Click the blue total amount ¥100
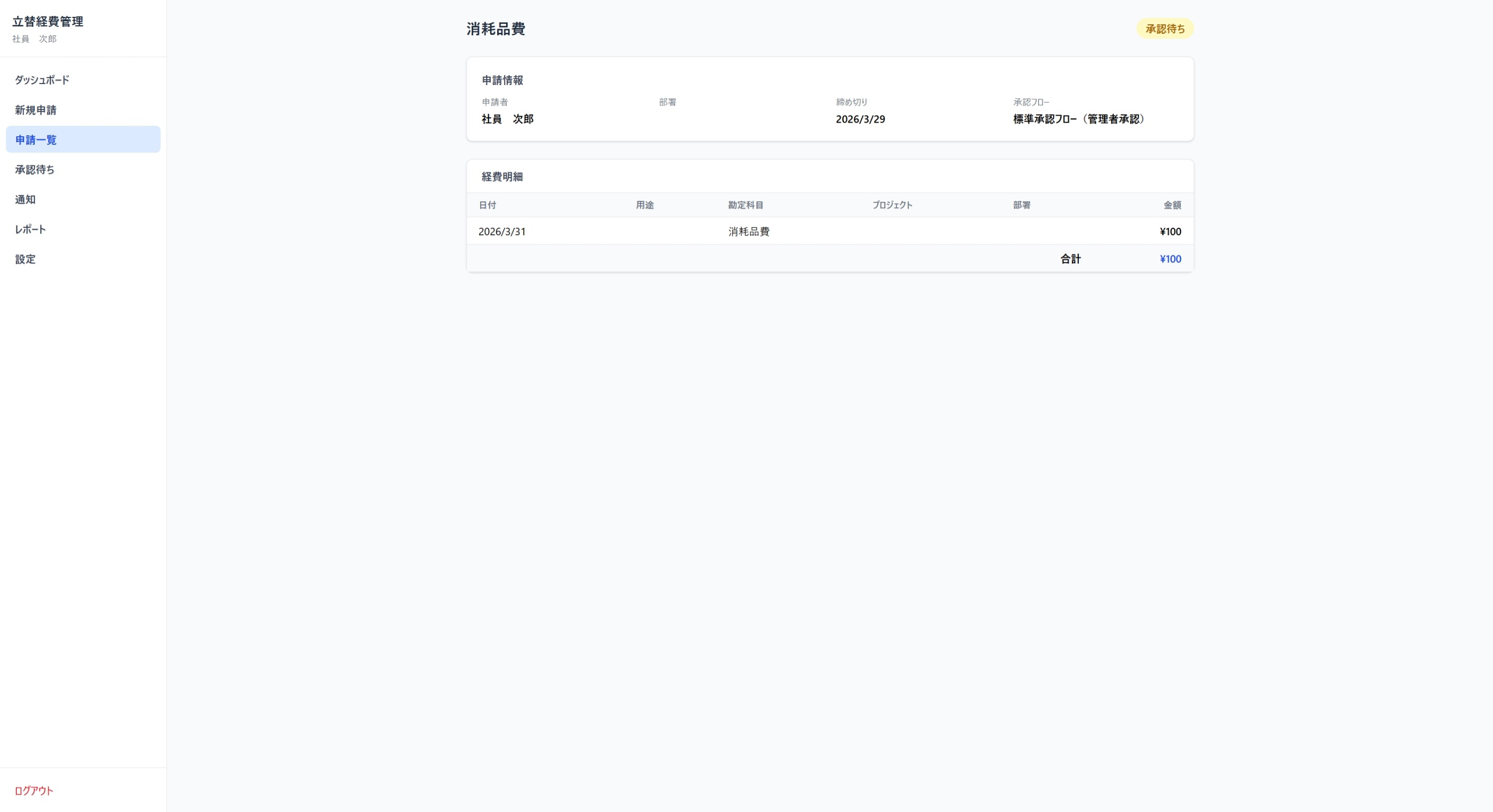 [x=1170, y=259]
